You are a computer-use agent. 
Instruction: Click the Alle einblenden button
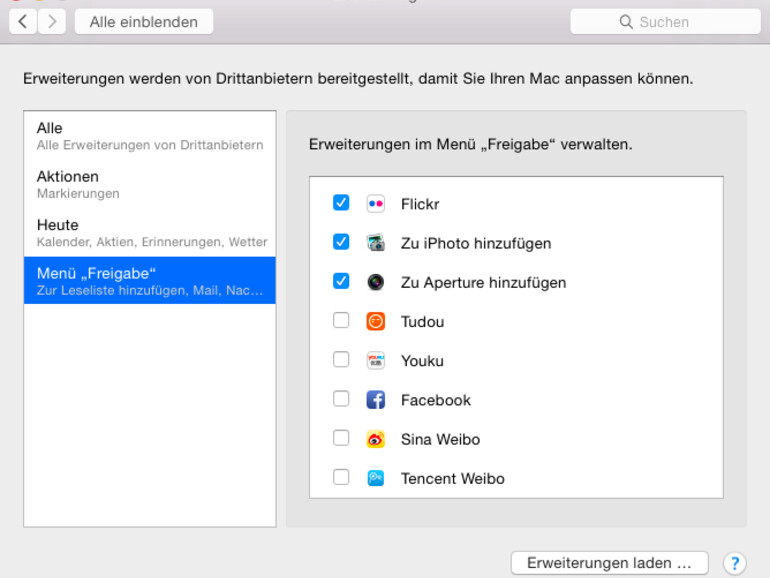144,22
